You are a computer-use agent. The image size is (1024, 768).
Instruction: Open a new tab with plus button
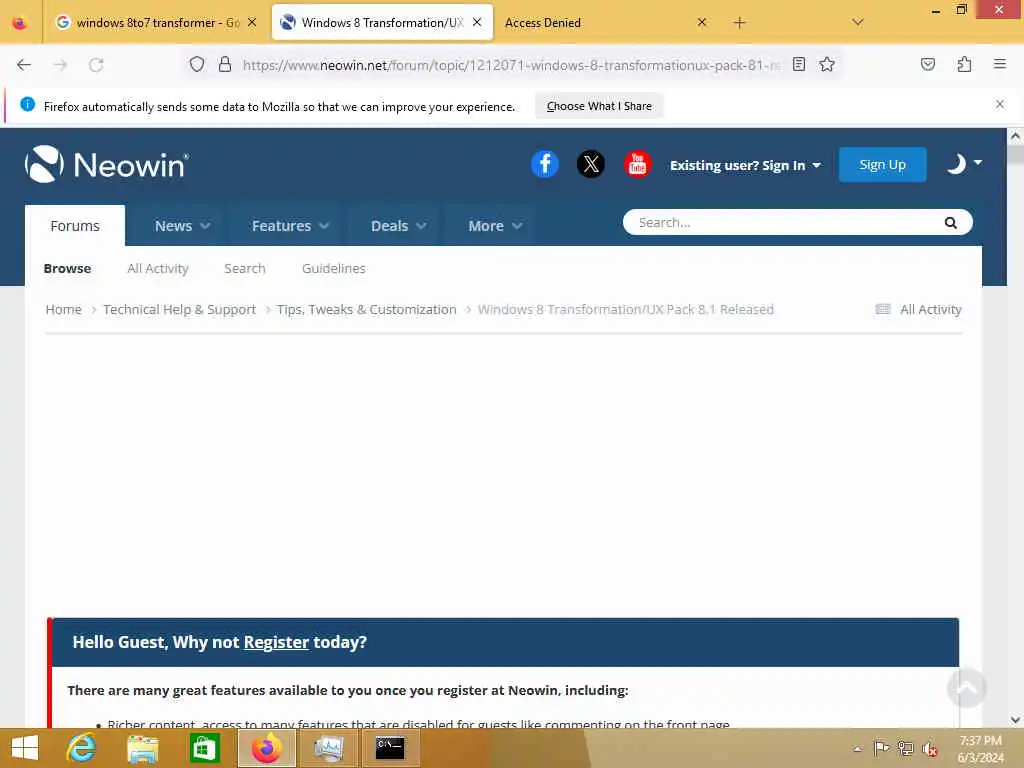[x=739, y=23]
